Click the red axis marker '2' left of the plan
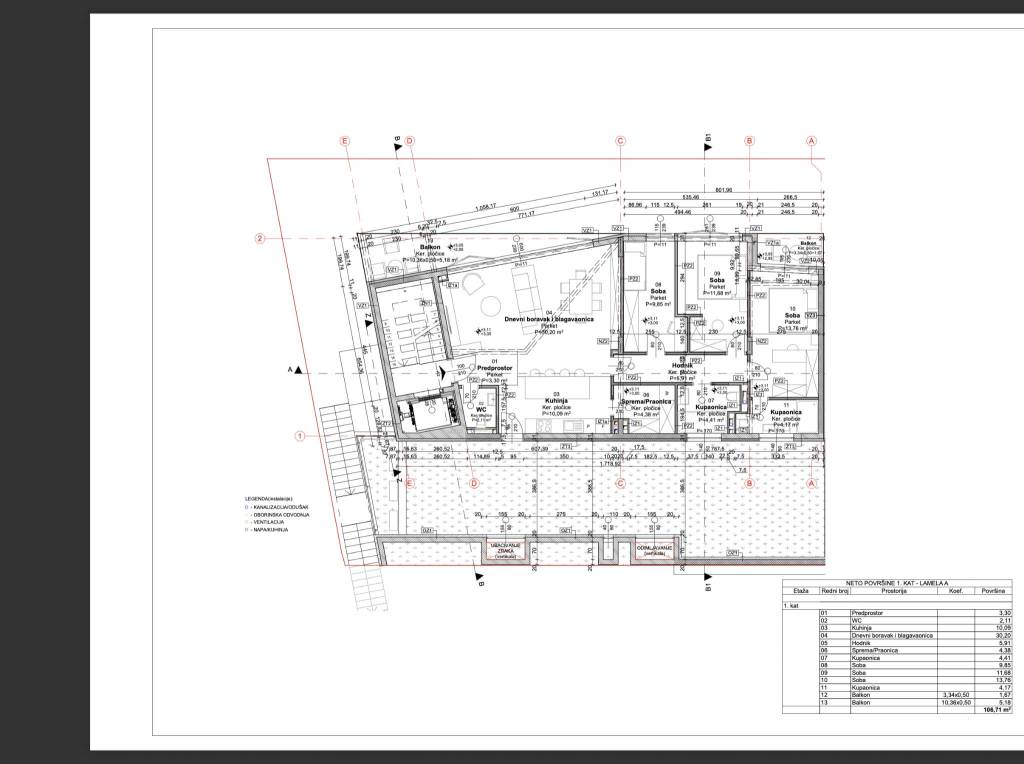Viewport: 1024px width, 764px height. click(x=260, y=238)
